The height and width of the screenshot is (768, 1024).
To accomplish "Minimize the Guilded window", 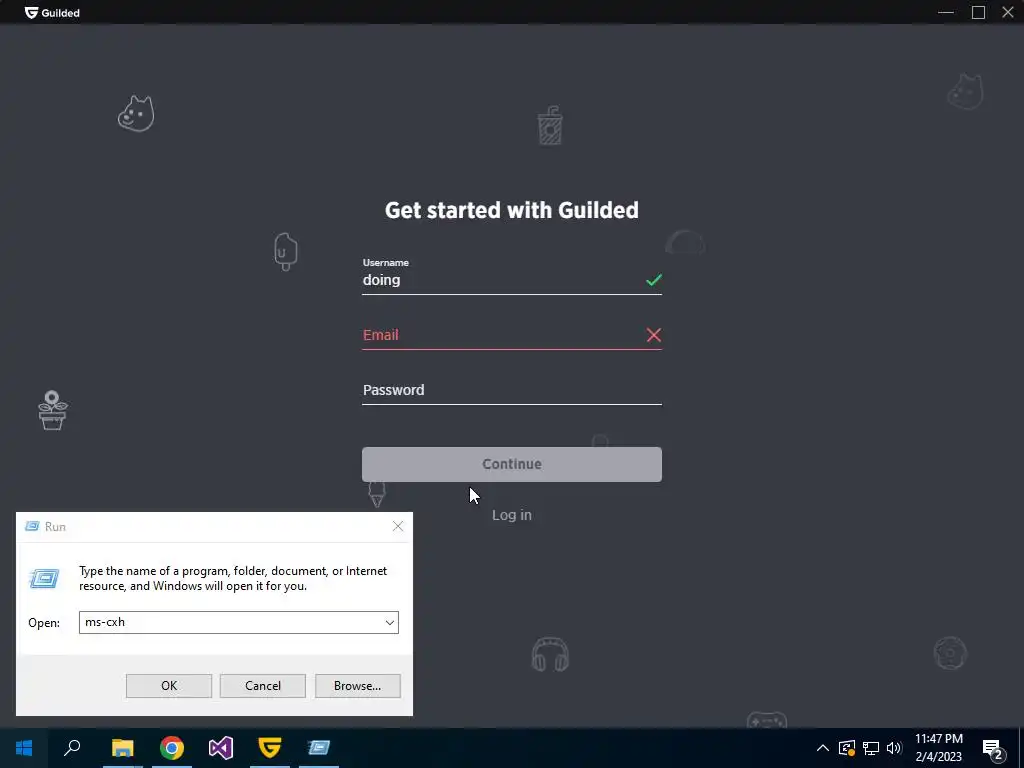I will tap(946, 12).
